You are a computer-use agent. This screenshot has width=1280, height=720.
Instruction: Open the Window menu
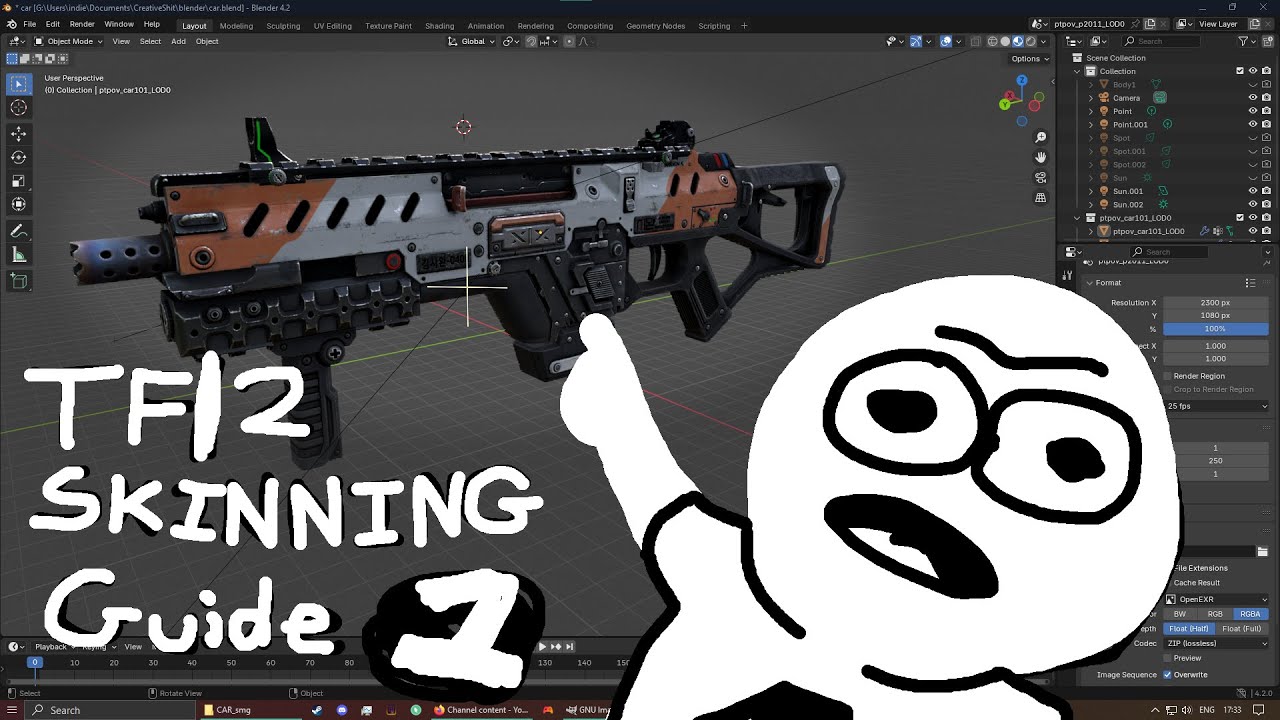point(119,24)
